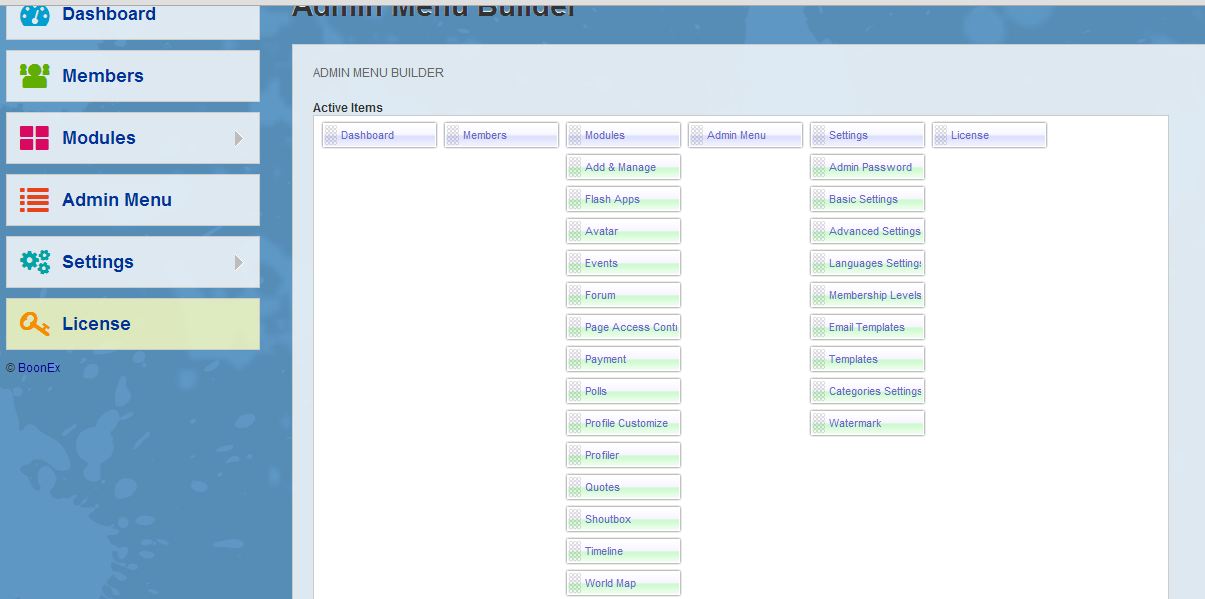The height and width of the screenshot is (599, 1205).
Task: Click the green Members people icon
Action: (x=34, y=76)
